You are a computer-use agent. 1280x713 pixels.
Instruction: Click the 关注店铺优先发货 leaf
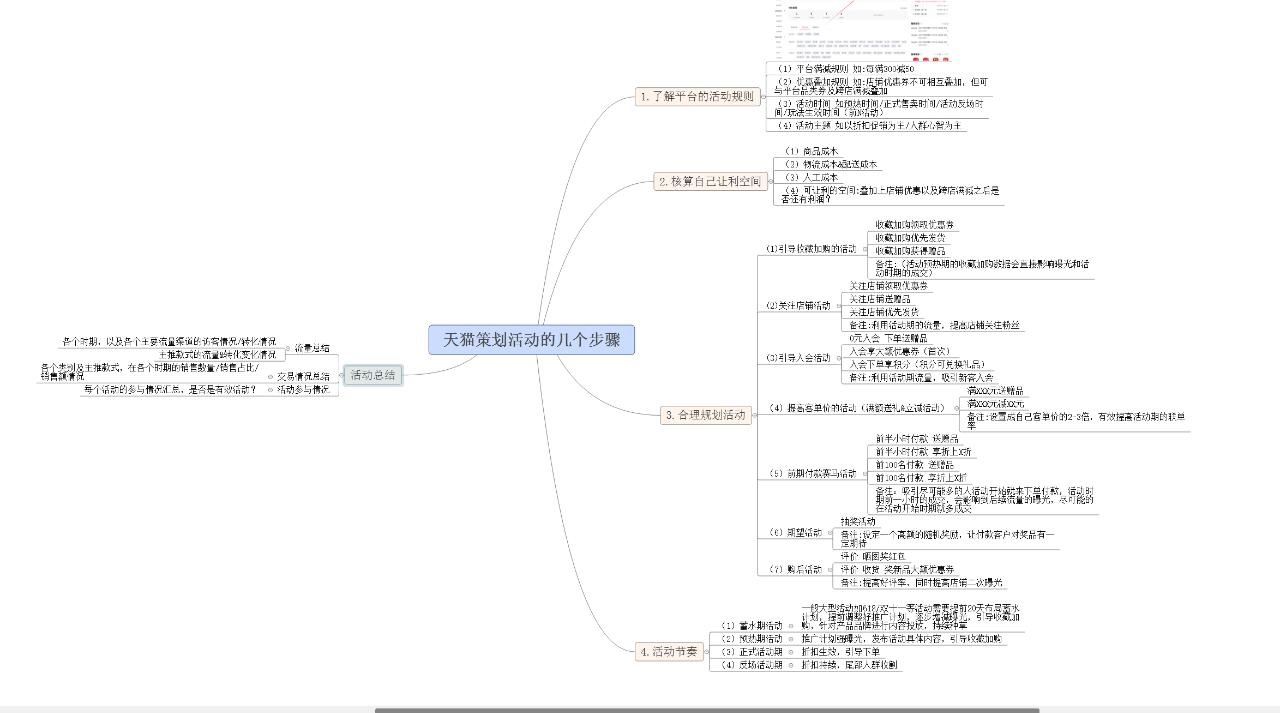coord(885,313)
